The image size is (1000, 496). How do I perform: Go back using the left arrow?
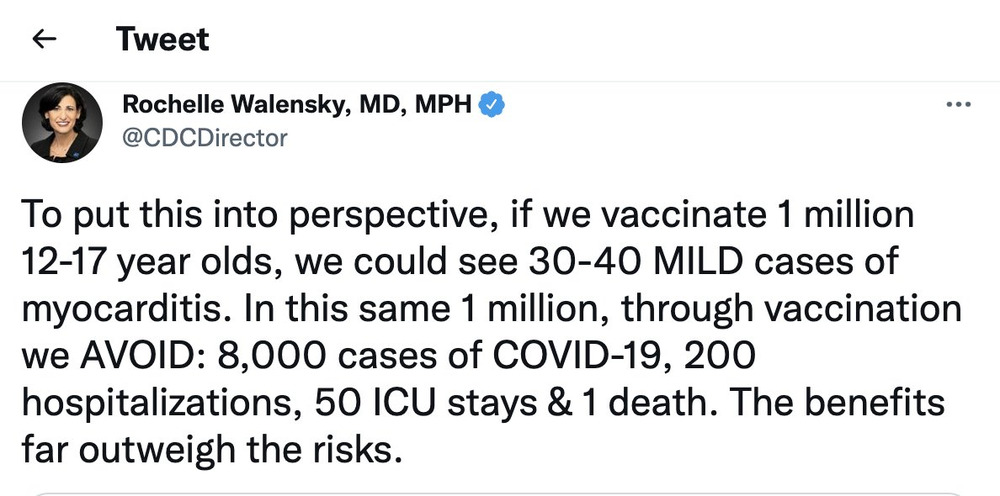[x=43, y=39]
